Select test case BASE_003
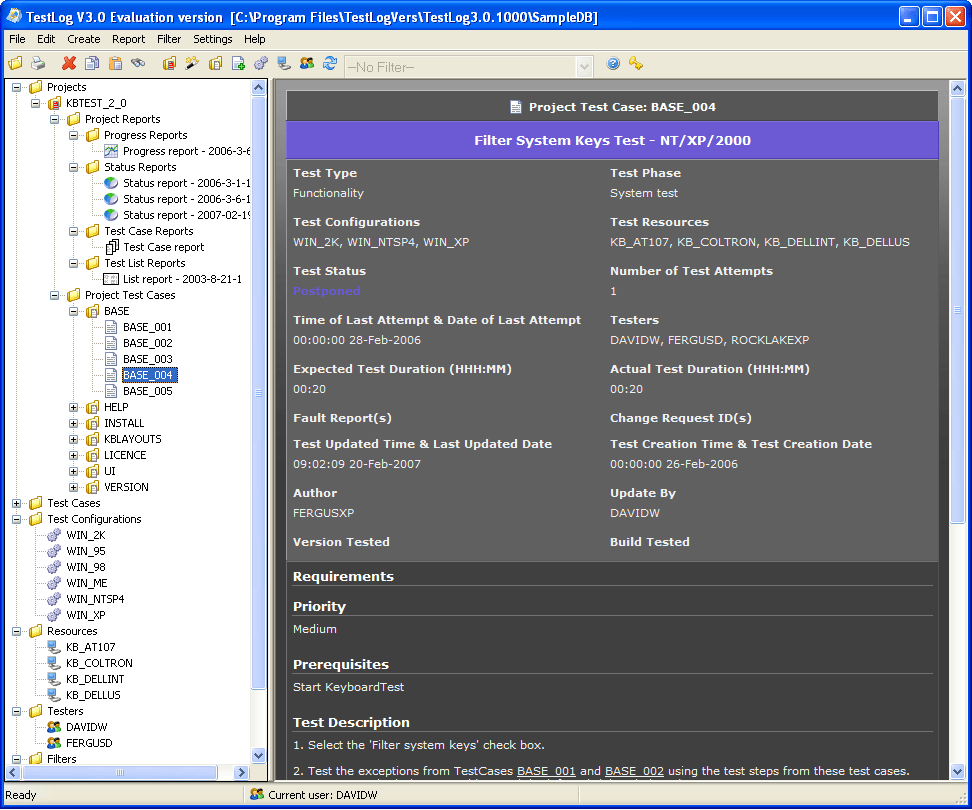Image resolution: width=972 pixels, height=810 pixels. click(x=148, y=359)
